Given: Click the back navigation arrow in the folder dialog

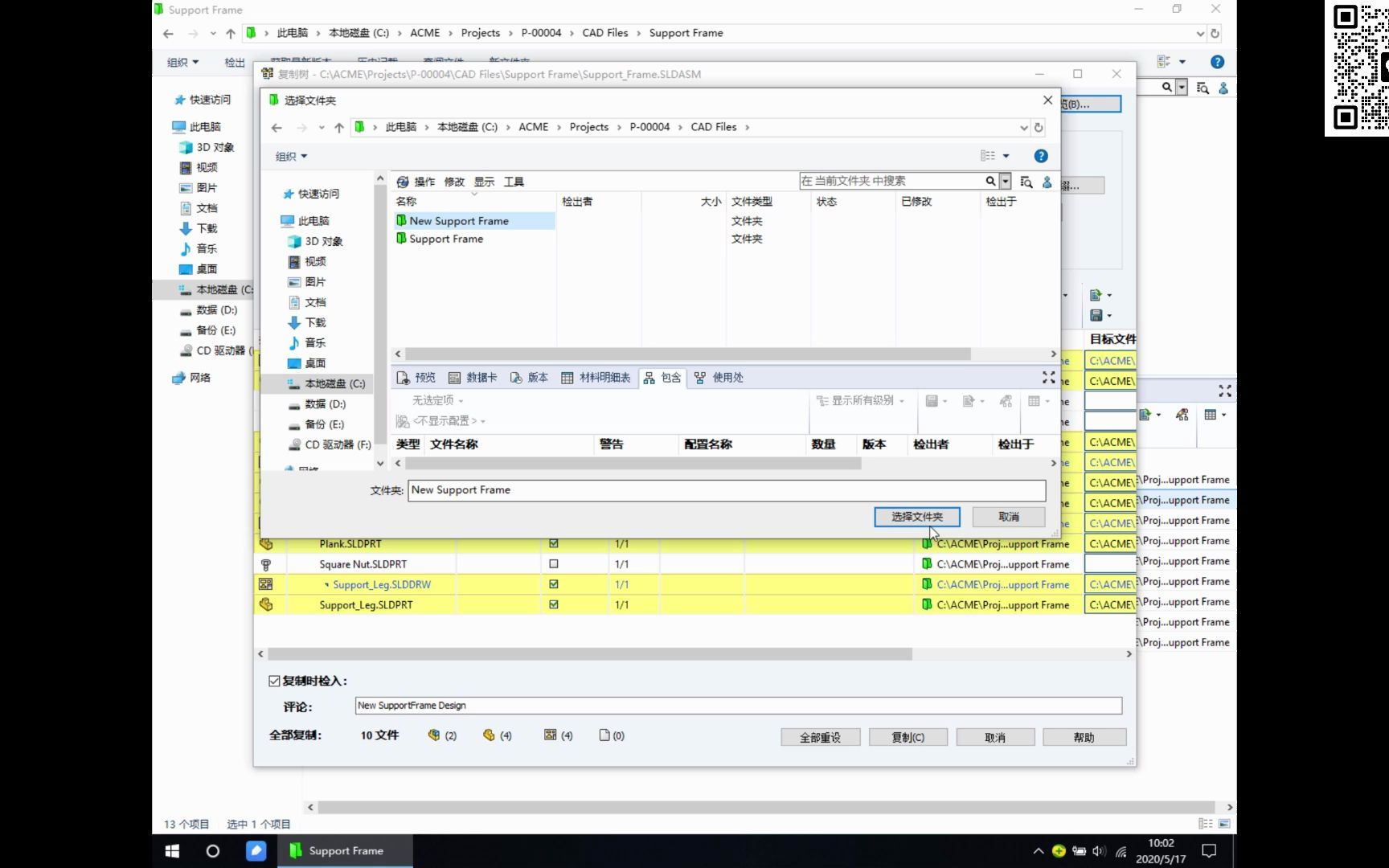Looking at the screenshot, I should pyautogui.click(x=277, y=127).
